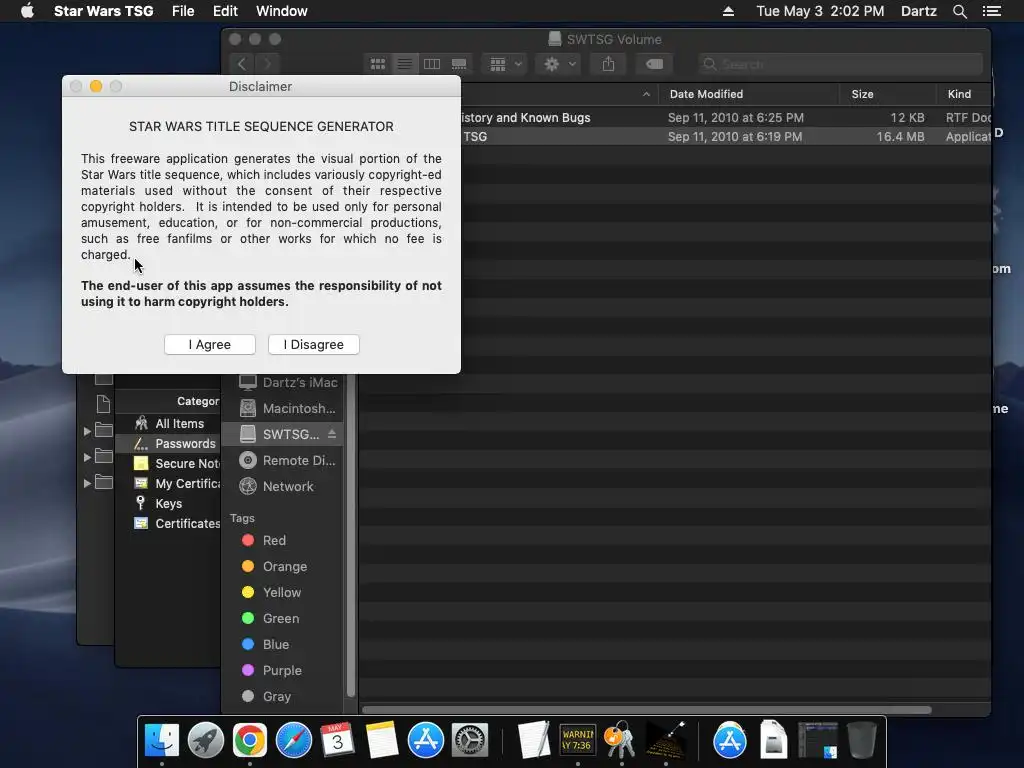Viewport: 1024px width, 768px height.
Task: Select Passwords category in Keychain Access
Action: 168,443
